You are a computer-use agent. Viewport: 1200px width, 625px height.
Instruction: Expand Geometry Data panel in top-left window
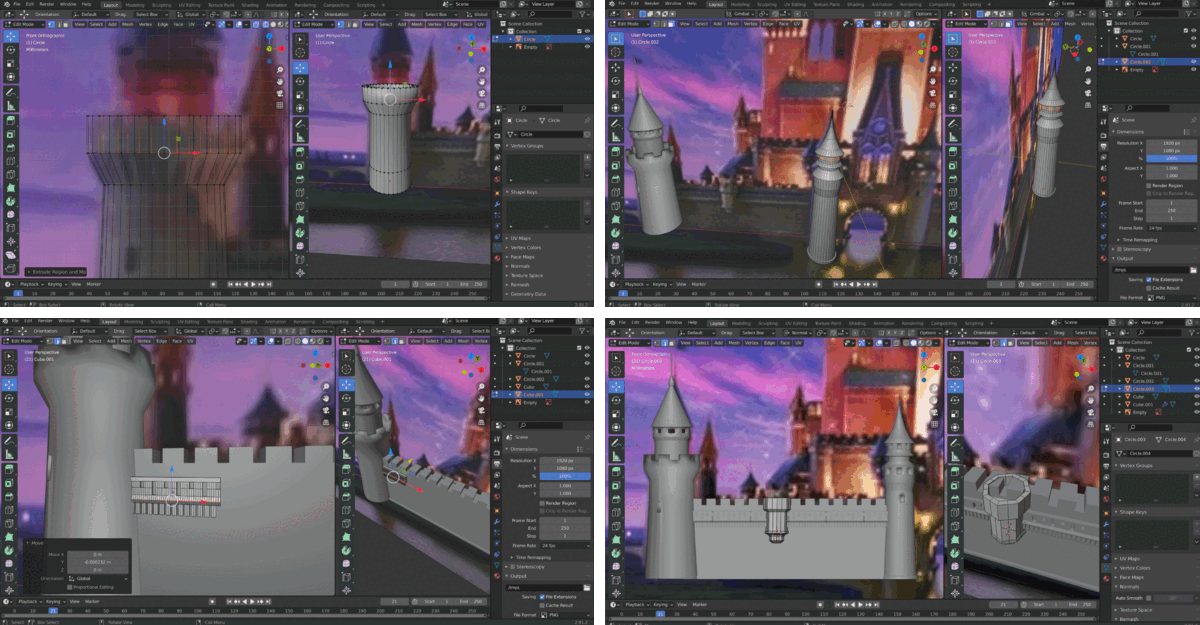click(529, 294)
